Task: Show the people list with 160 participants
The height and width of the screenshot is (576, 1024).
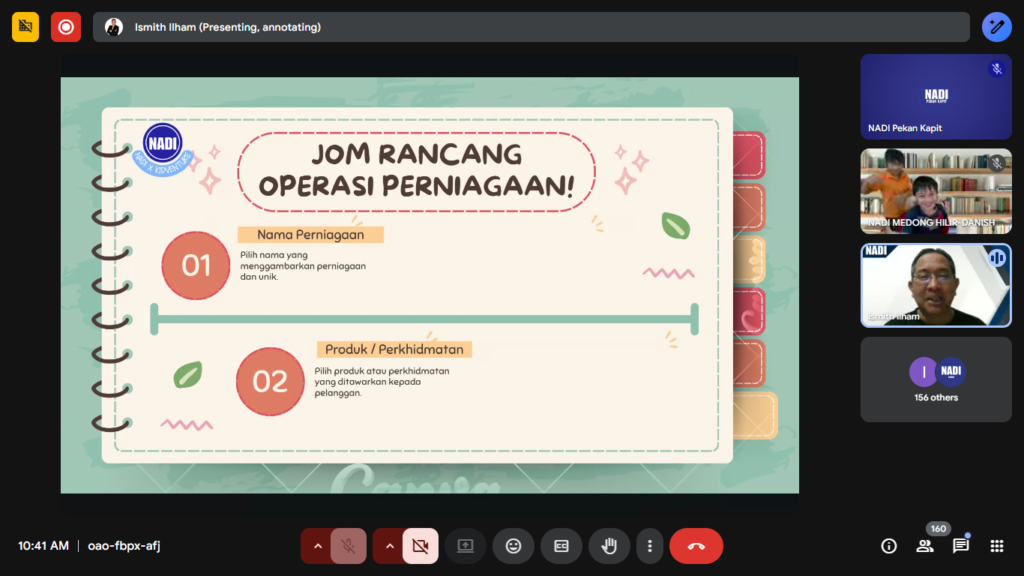Action: (x=925, y=546)
